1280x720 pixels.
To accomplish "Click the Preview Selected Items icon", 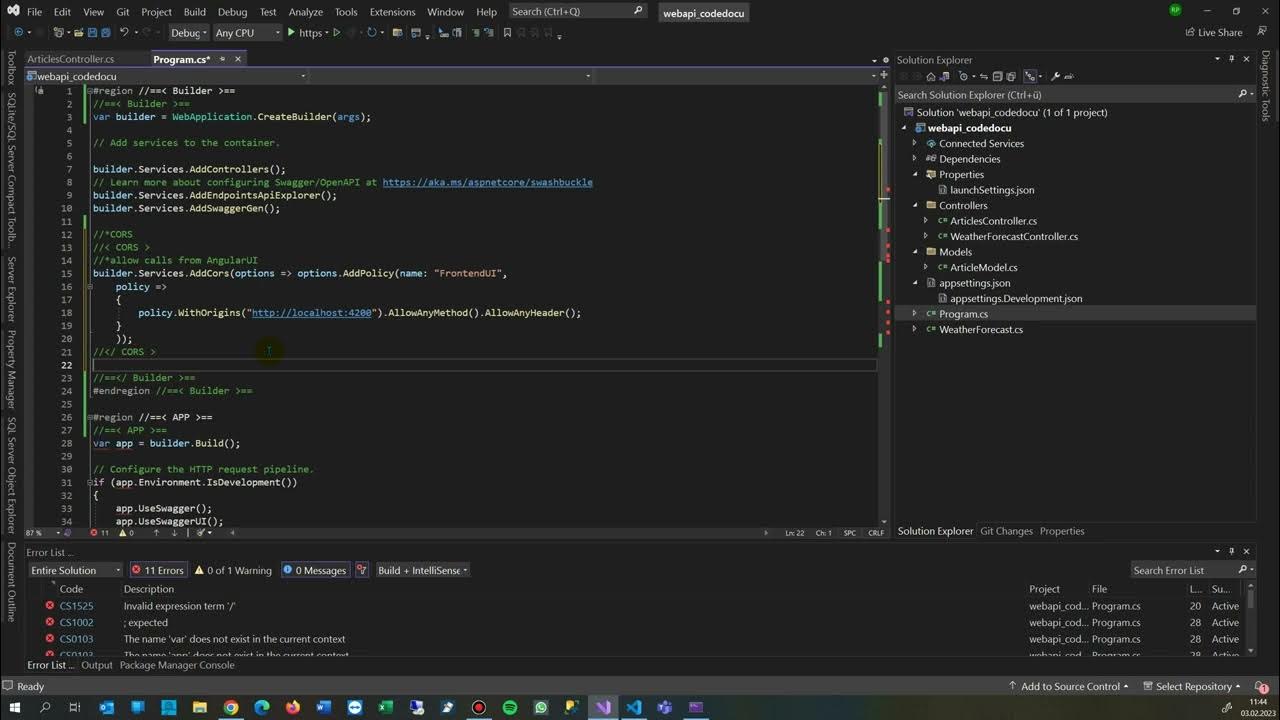I will tap(1069, 76).
